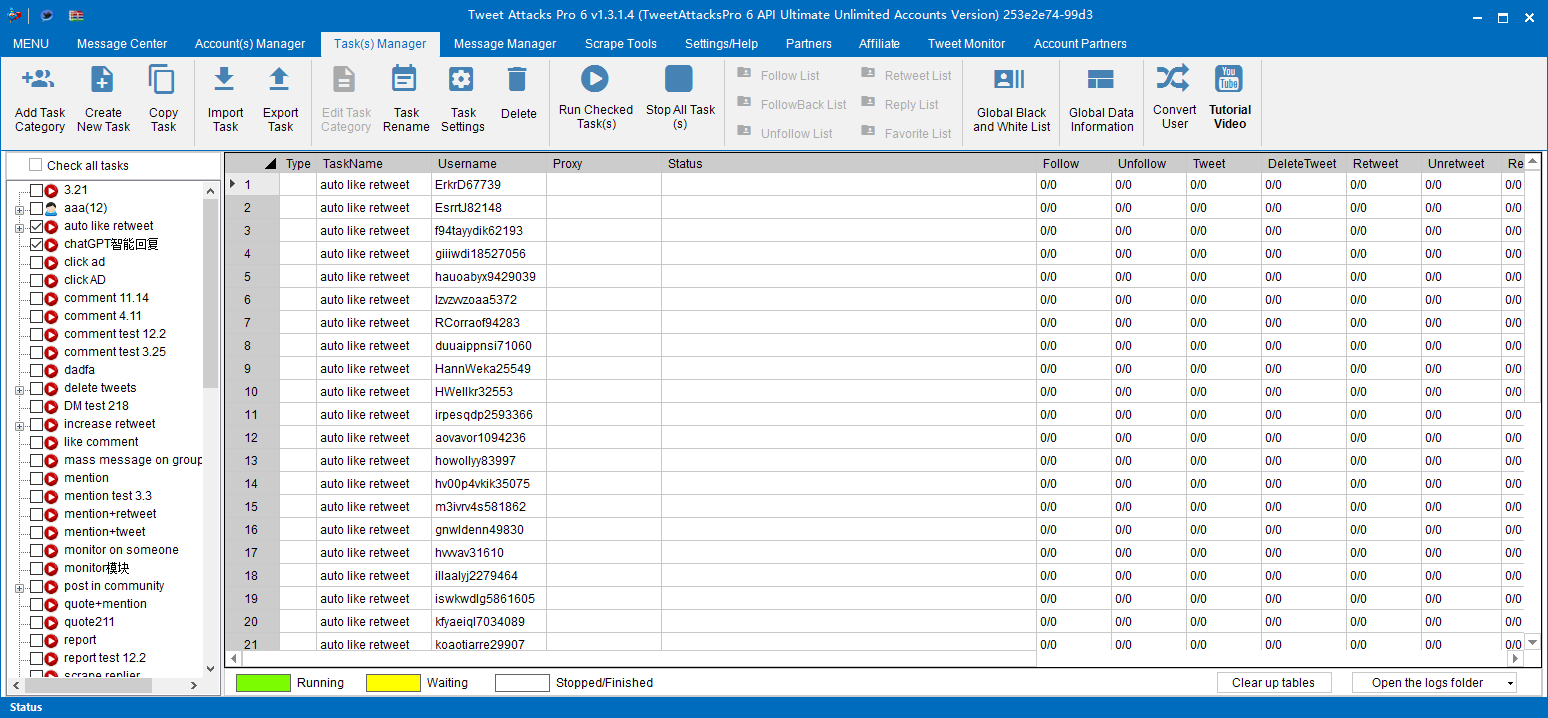Click the Favorite List toolbar item
Screen dimensions: 1548x718
[x=906, y=133]
